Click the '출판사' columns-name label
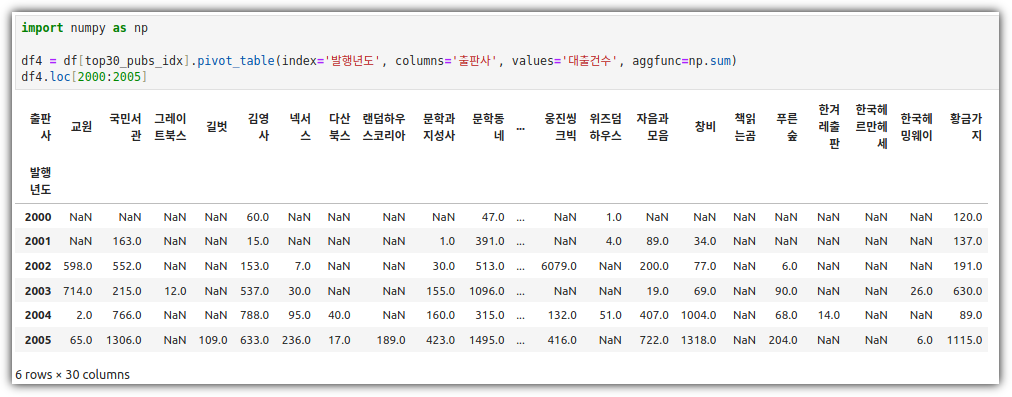The width and height of the screenshot is (1012, 397). tap(40, 127)
